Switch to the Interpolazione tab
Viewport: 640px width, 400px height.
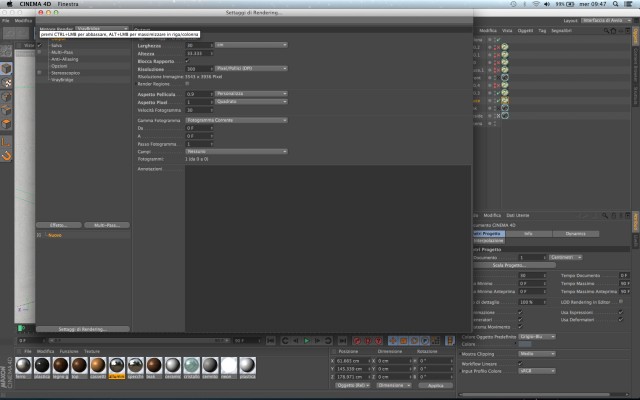[x=489, y=241]
